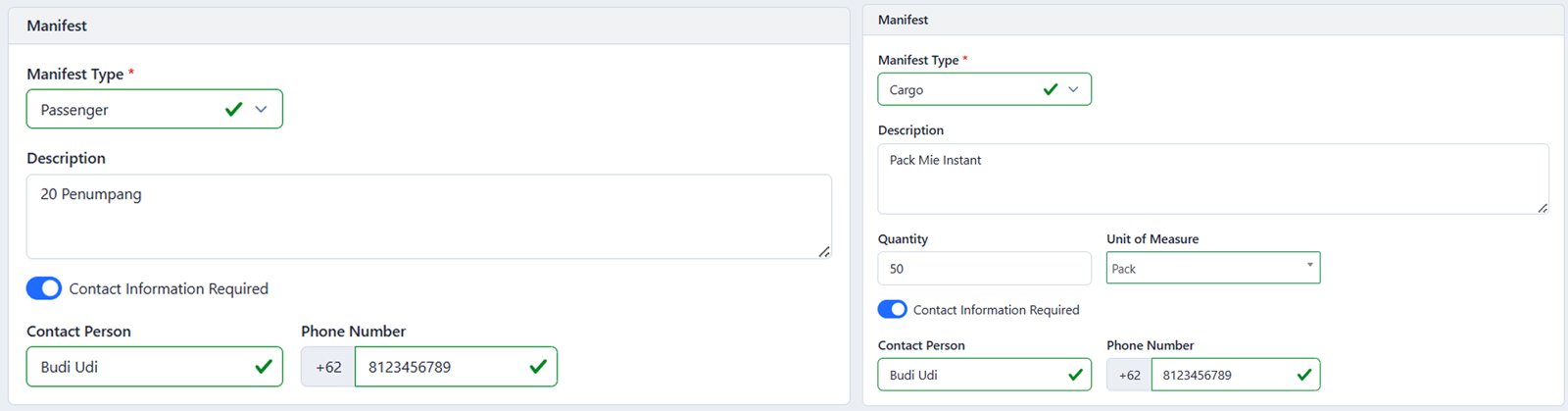Image resolution: width=1568 pixels, height=411 pixels.
Task: Click resize handle of '20 Penumpang' description
Action: click(x=824, y=252)
